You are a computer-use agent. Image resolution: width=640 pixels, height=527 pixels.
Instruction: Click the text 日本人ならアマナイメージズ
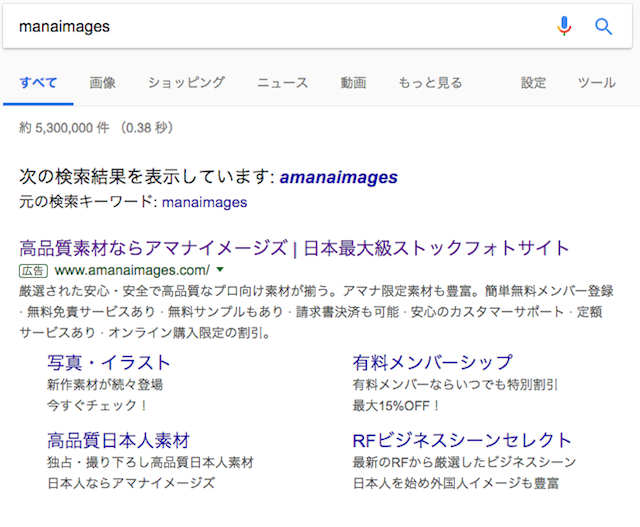(x=131, y=483)
